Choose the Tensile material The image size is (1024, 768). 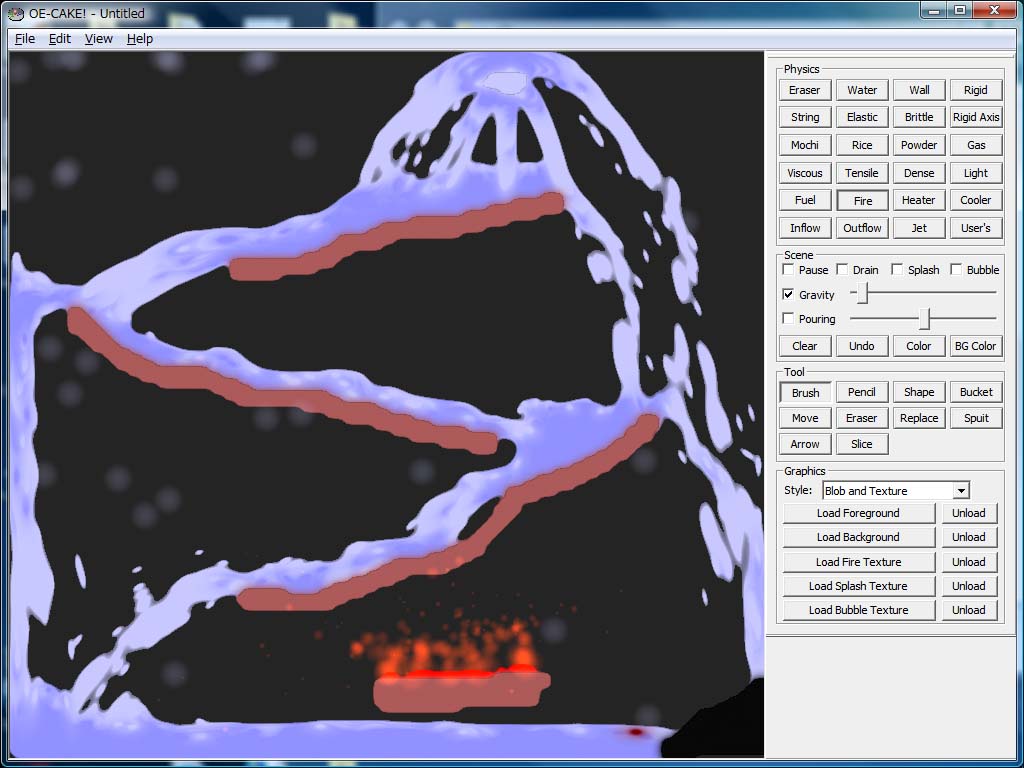coord(862,173)
